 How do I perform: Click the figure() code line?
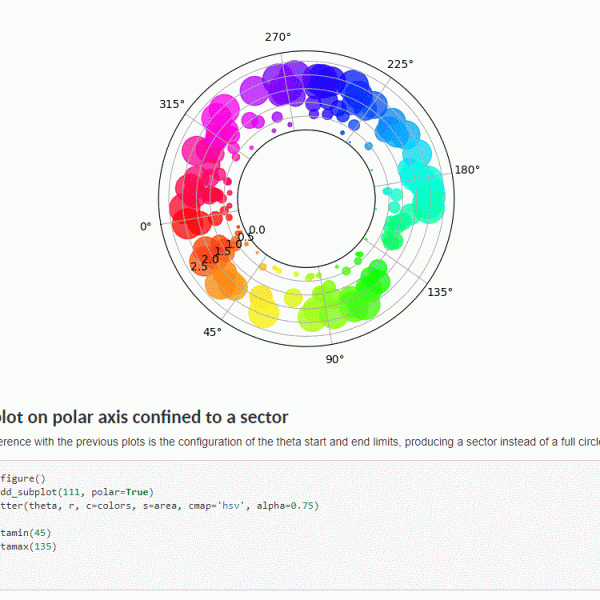(24, 479)
